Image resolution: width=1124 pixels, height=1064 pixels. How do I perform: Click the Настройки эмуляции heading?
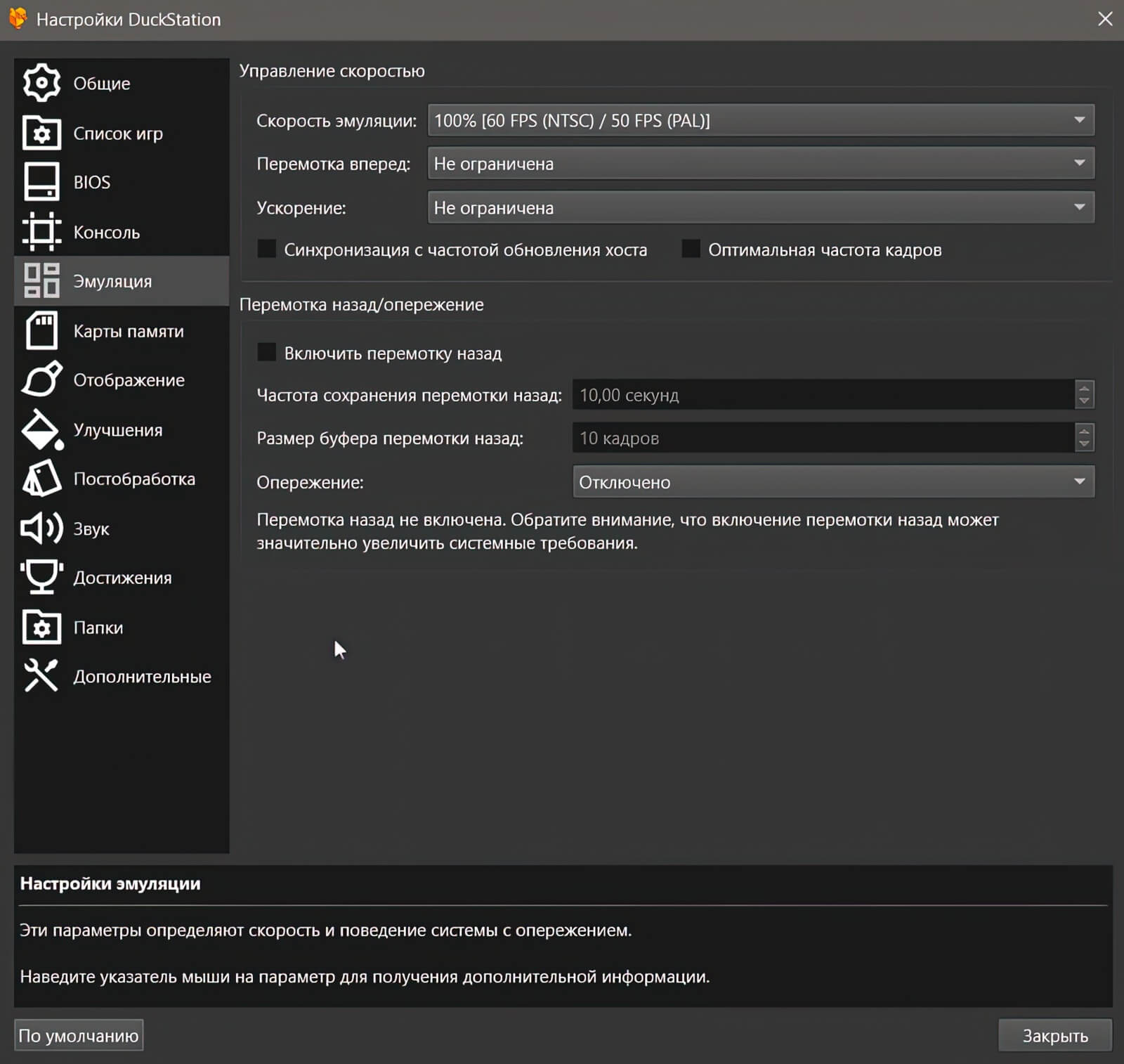pos(110,883)
